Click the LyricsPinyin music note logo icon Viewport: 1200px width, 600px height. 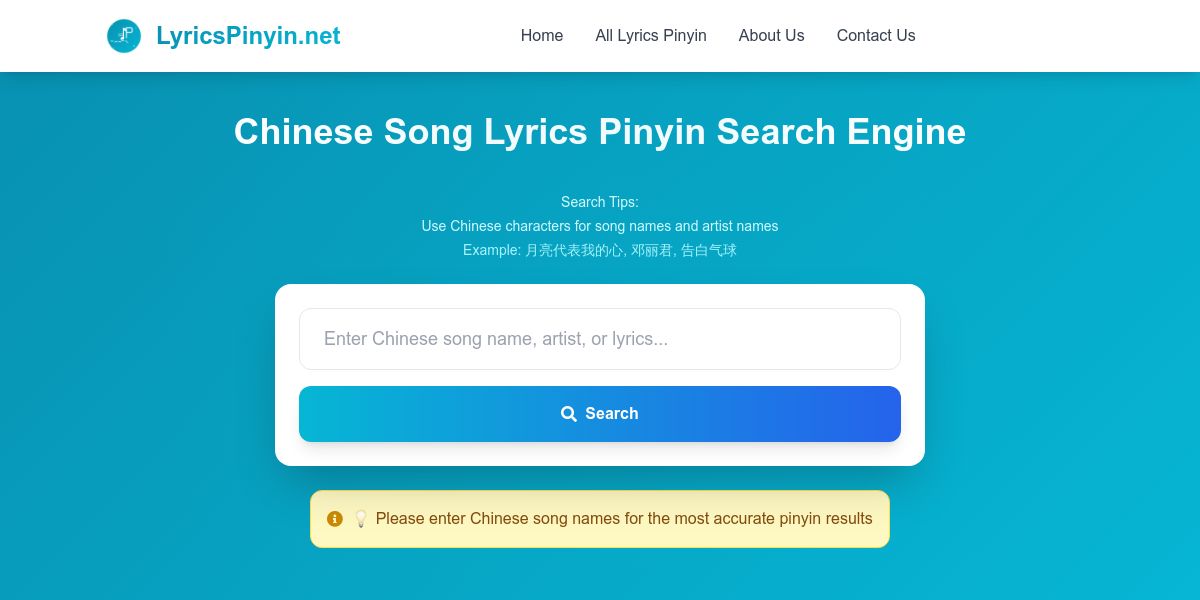[124, 36]
